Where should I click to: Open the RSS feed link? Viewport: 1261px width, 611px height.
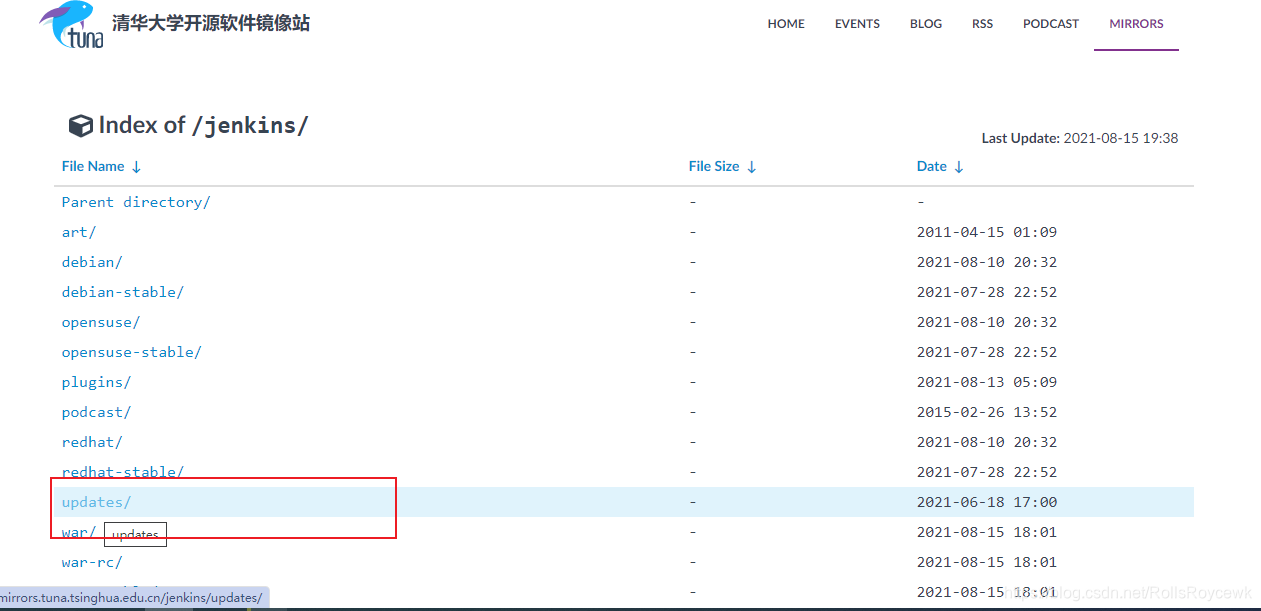pyautogui.click(x=982, y=24)
